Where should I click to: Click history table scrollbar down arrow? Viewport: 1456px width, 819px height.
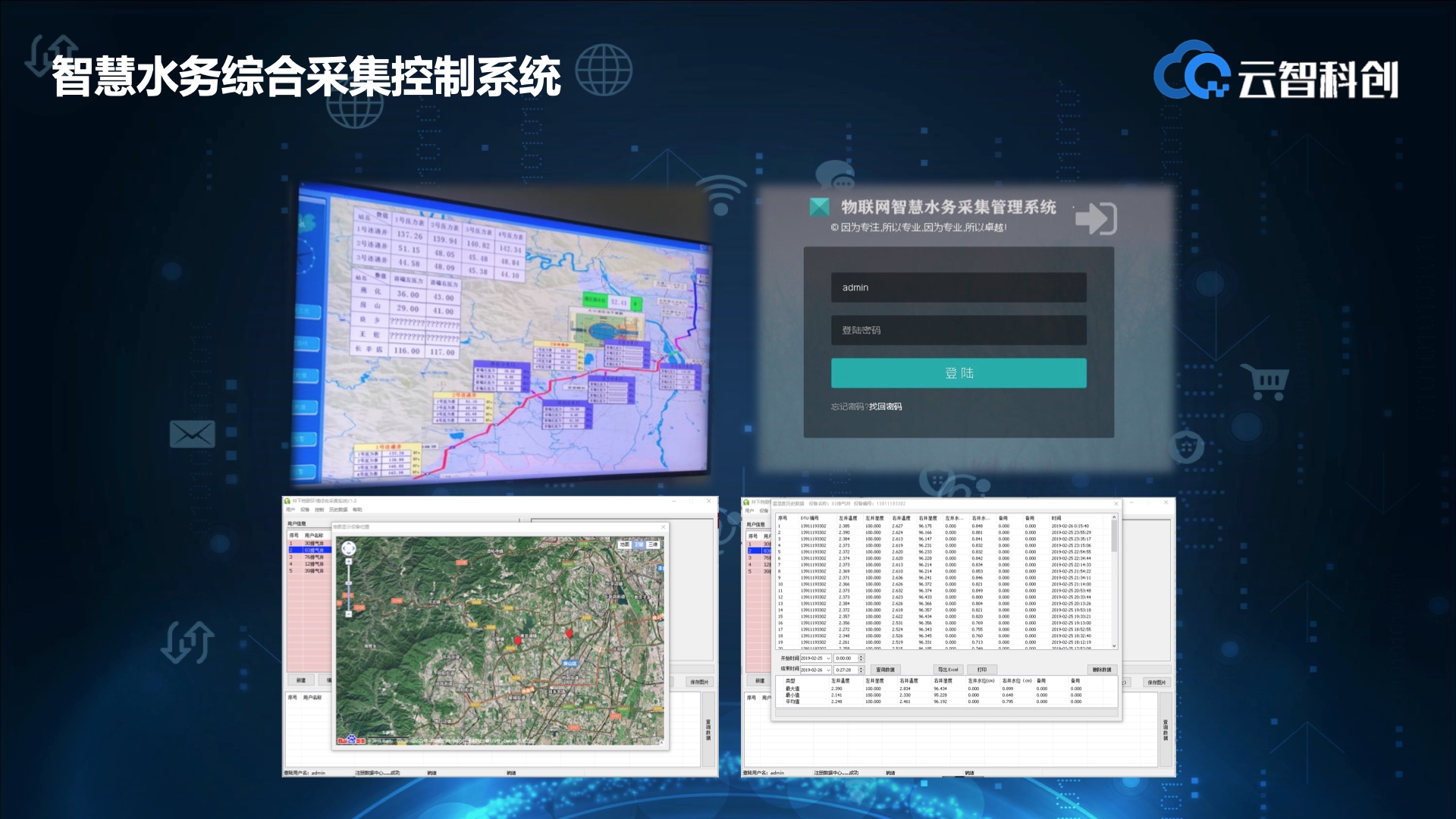(1114, 646)
